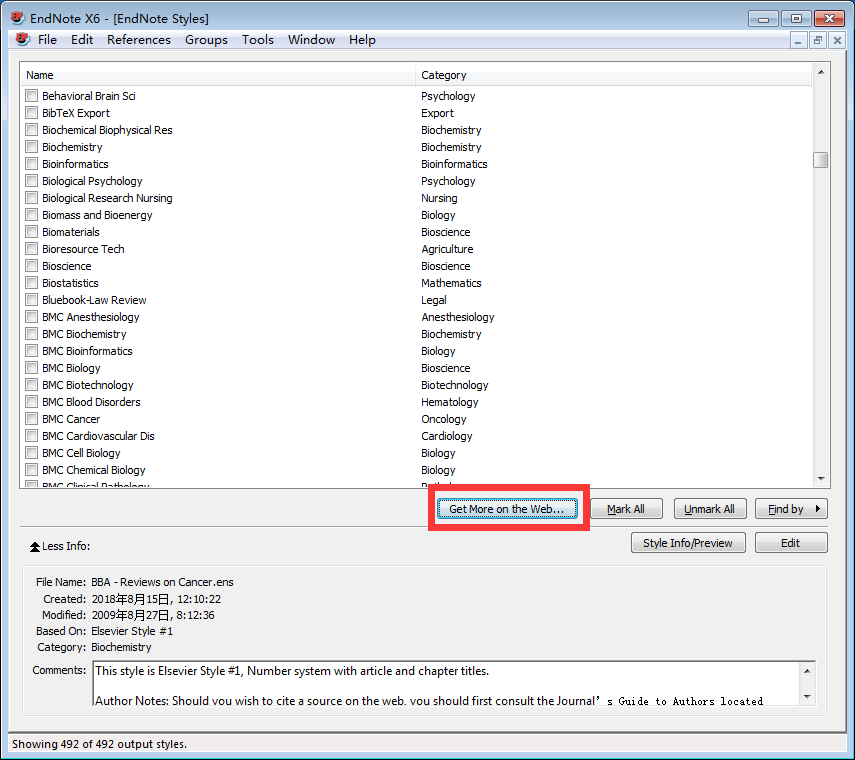This screenshot has height=760, width=855.
Task: Click Comments box scroll up arrow
Action: (x=807, y=671)
